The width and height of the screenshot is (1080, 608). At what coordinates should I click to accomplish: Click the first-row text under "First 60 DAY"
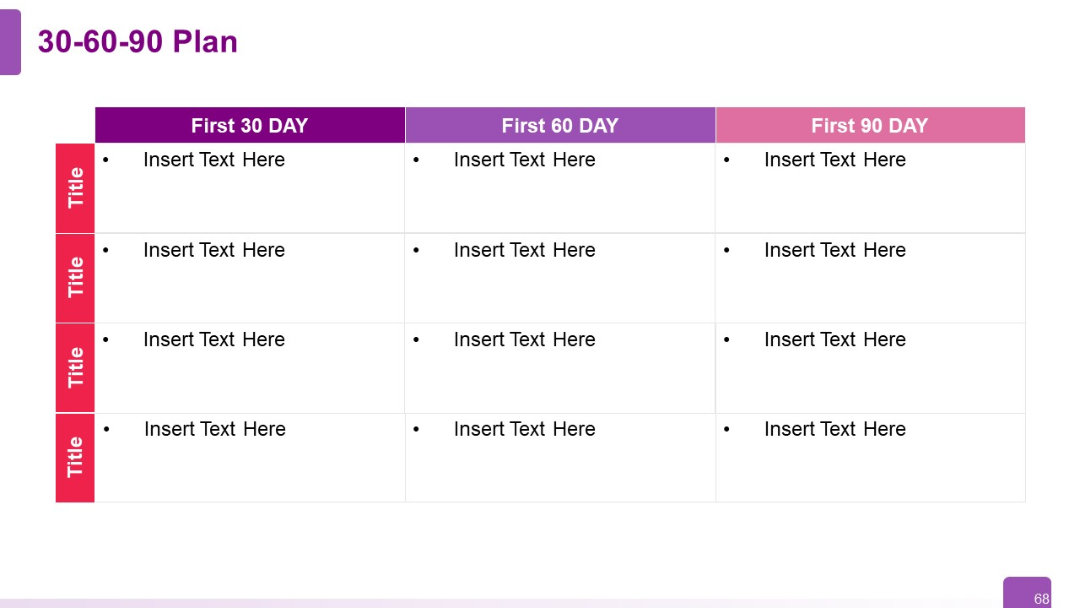pos(524,160)
